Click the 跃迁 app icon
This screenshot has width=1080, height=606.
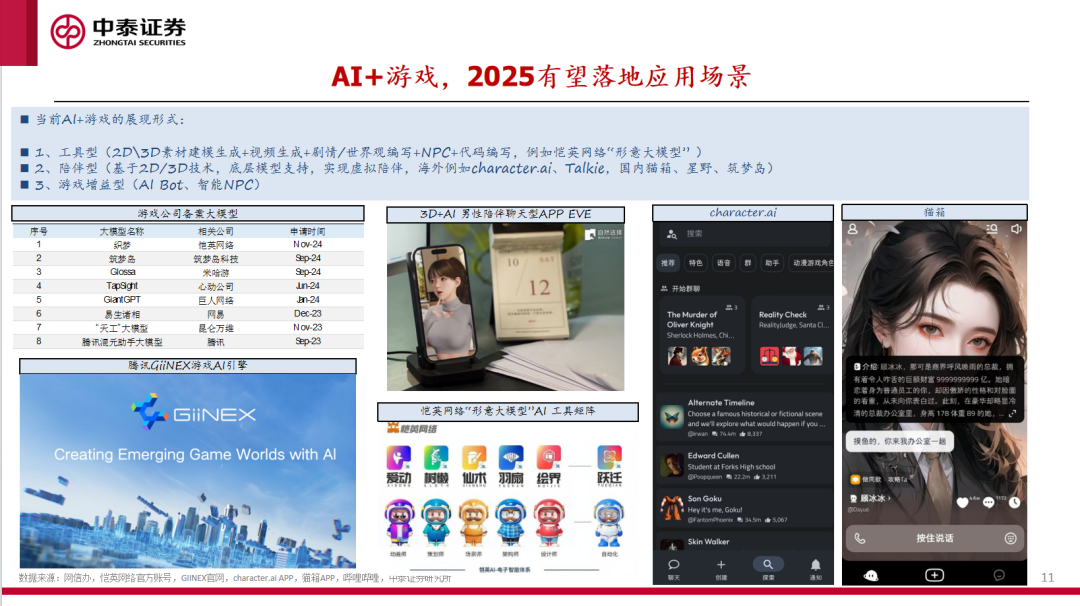click(x=610, y=457)
